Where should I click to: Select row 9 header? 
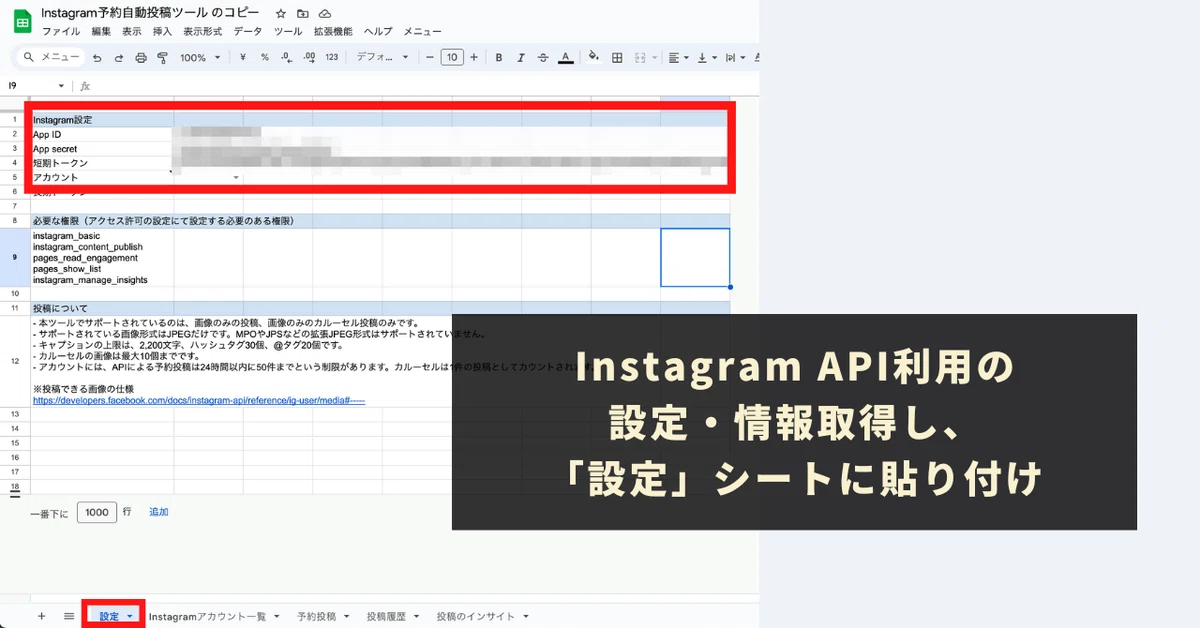(x=15, y=257)
